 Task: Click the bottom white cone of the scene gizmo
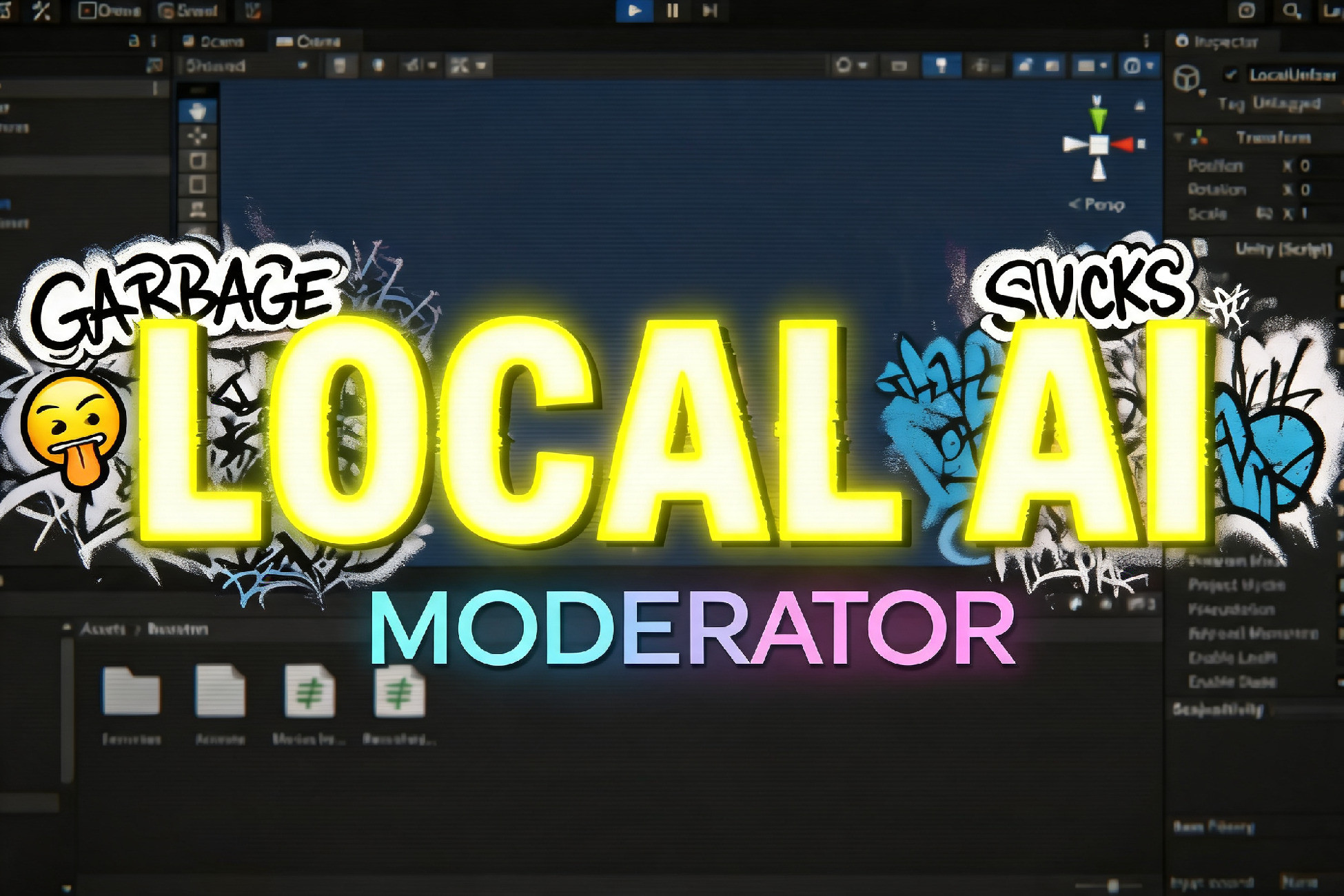[1099, 170]
